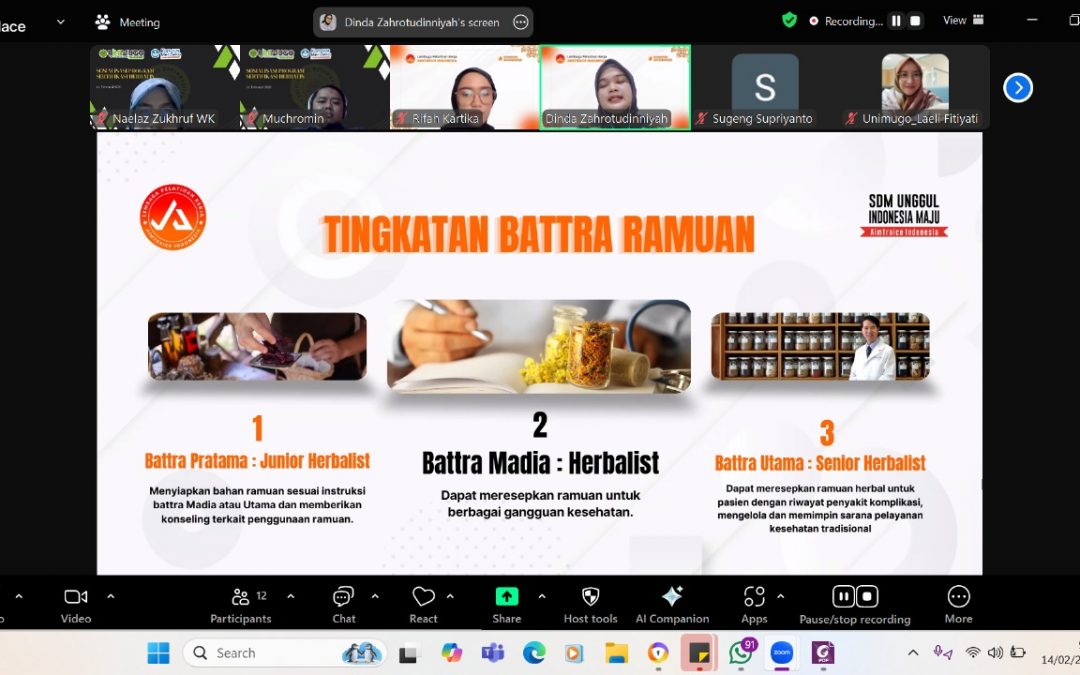Open Microsoft Teams from taskbar
The width and height of the screenshot is (1080, 675).
pos(492,653)
